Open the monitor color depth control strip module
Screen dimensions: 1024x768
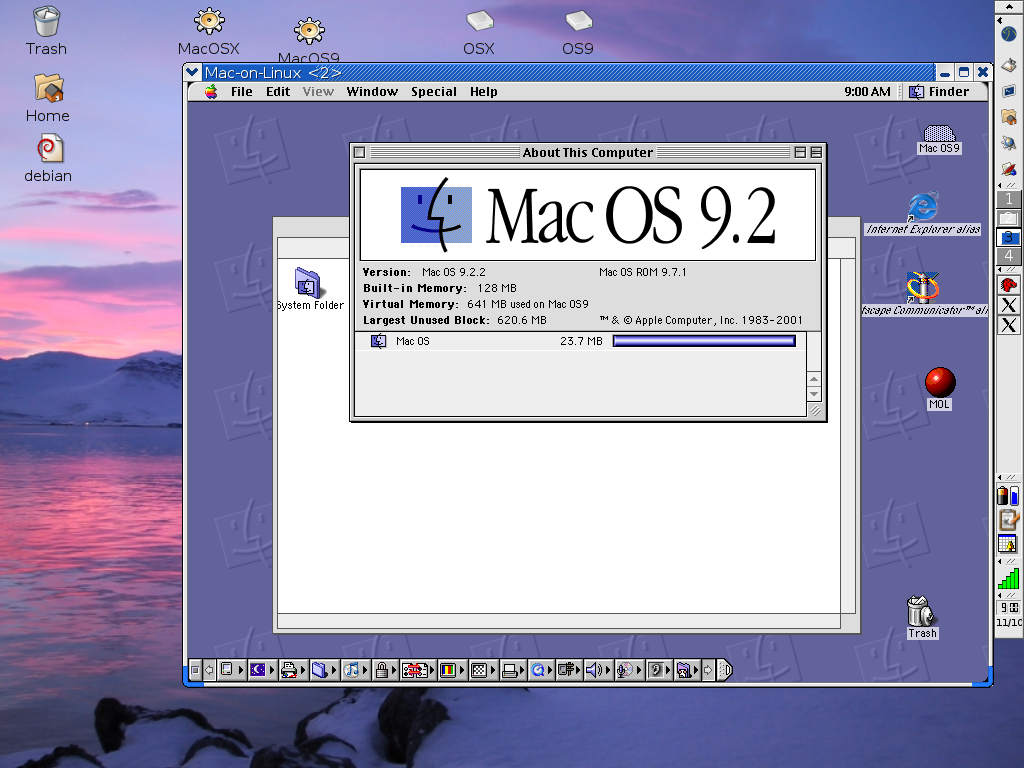pos(448,670)
